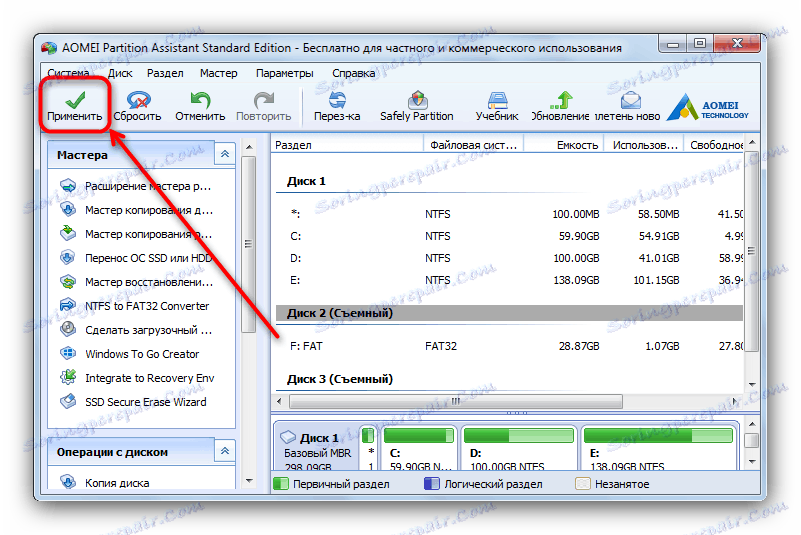Click Незанятое legend swatch
801x535 pixels.
(x=582, y=484)
